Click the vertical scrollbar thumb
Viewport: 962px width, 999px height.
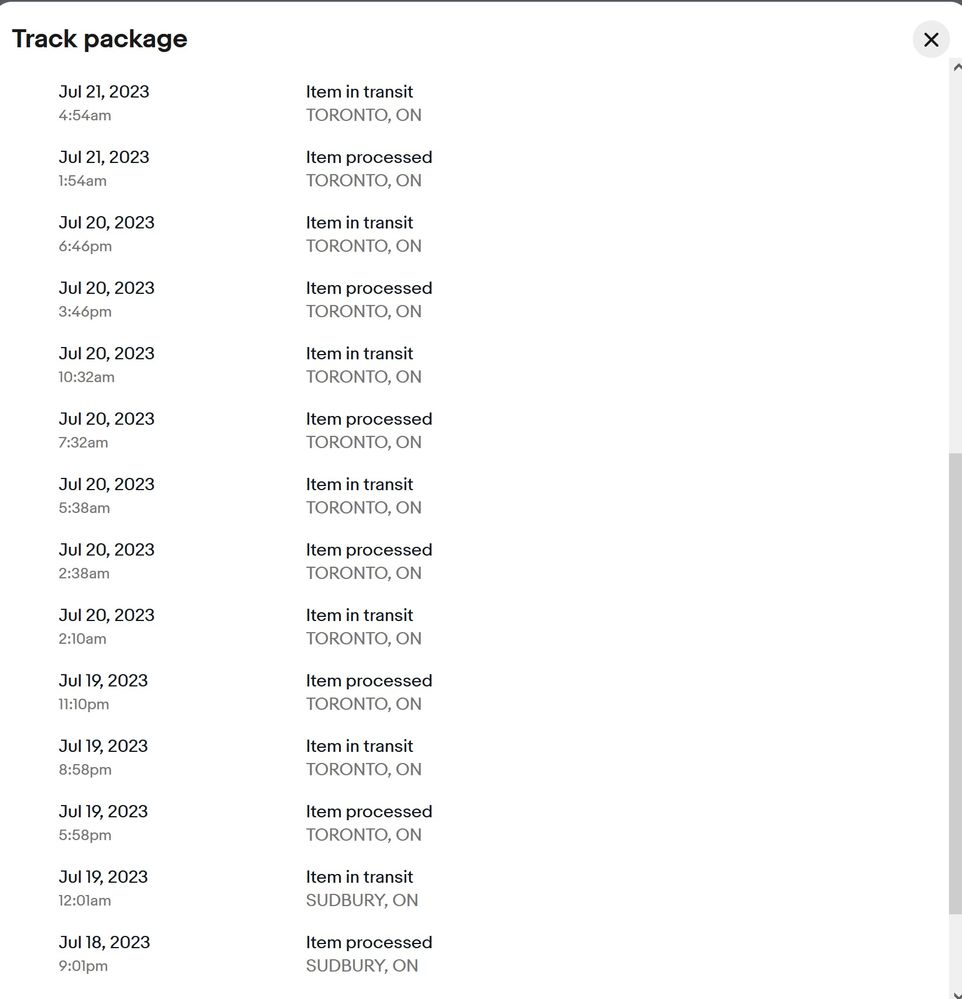tap(955, 680)
